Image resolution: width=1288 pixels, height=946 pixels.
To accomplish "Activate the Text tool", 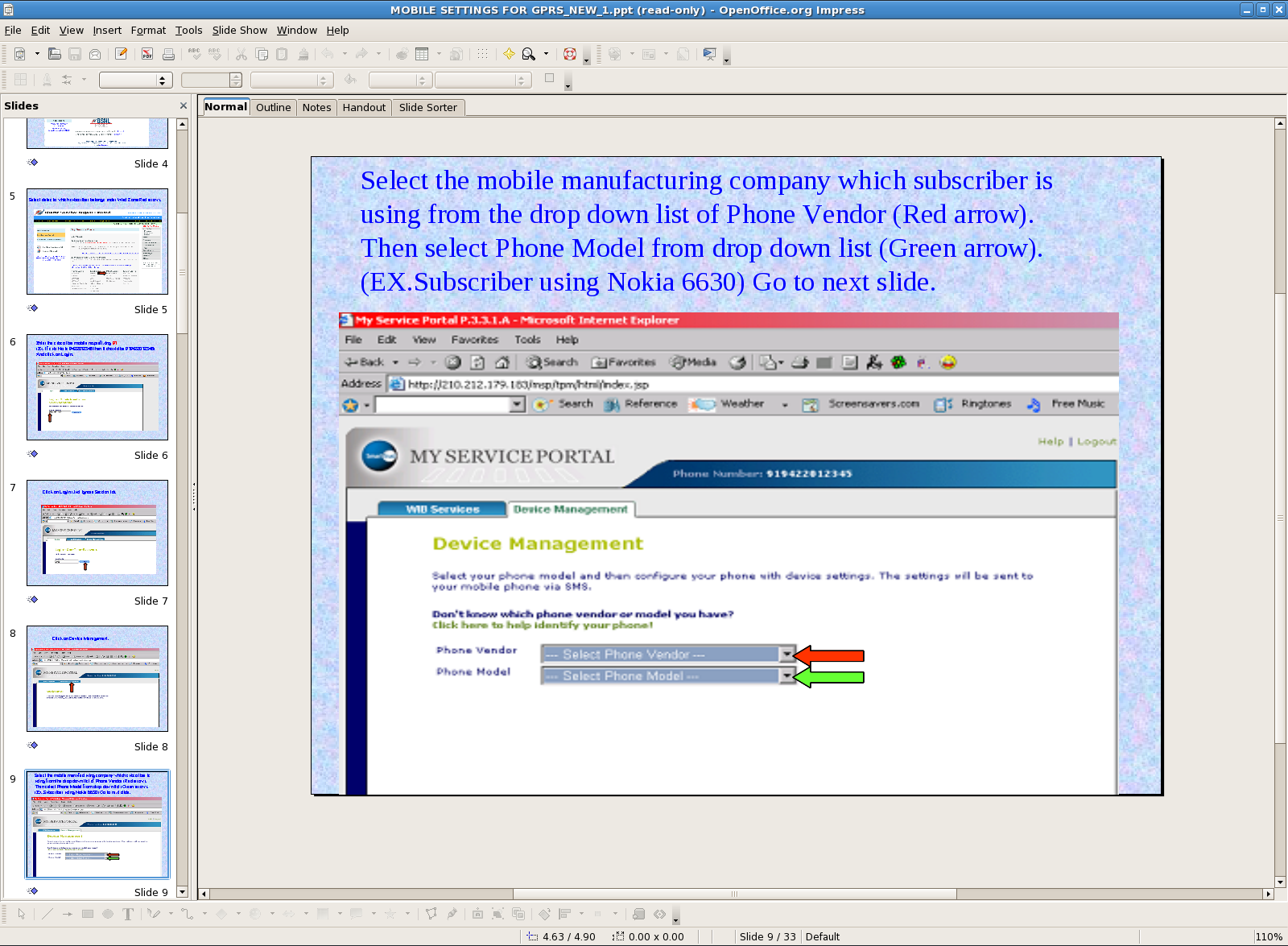I will pos(128,914).
